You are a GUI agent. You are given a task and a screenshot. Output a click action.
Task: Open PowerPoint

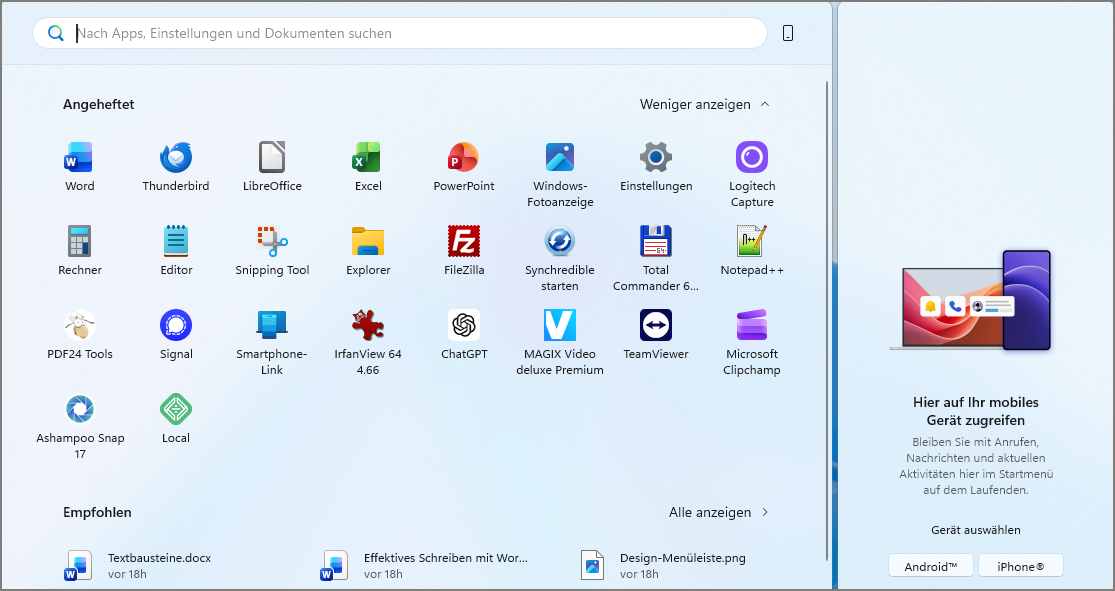click(463, 165)
